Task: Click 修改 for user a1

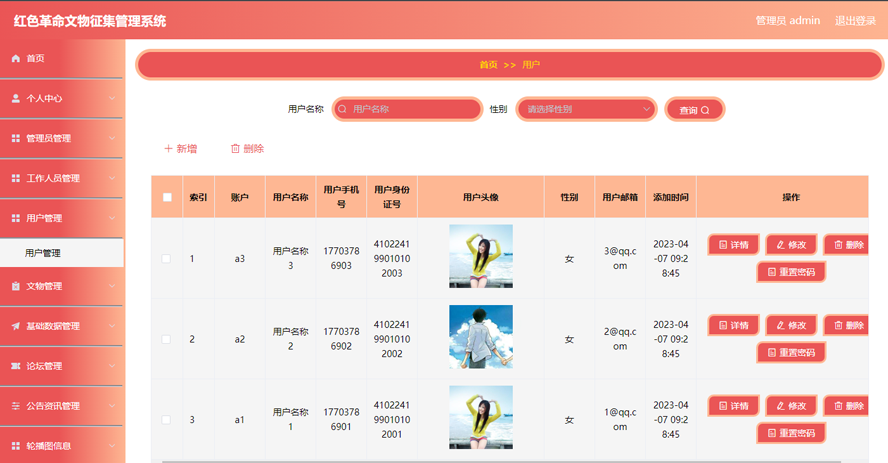Action: click(x=791, y=406)
